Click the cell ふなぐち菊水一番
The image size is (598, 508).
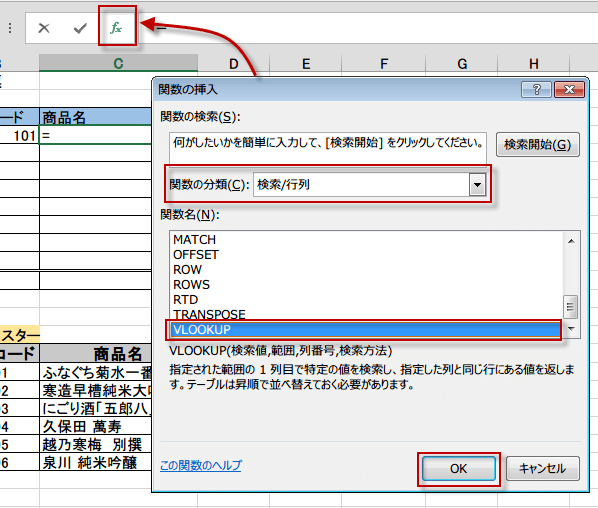(96, 372)
